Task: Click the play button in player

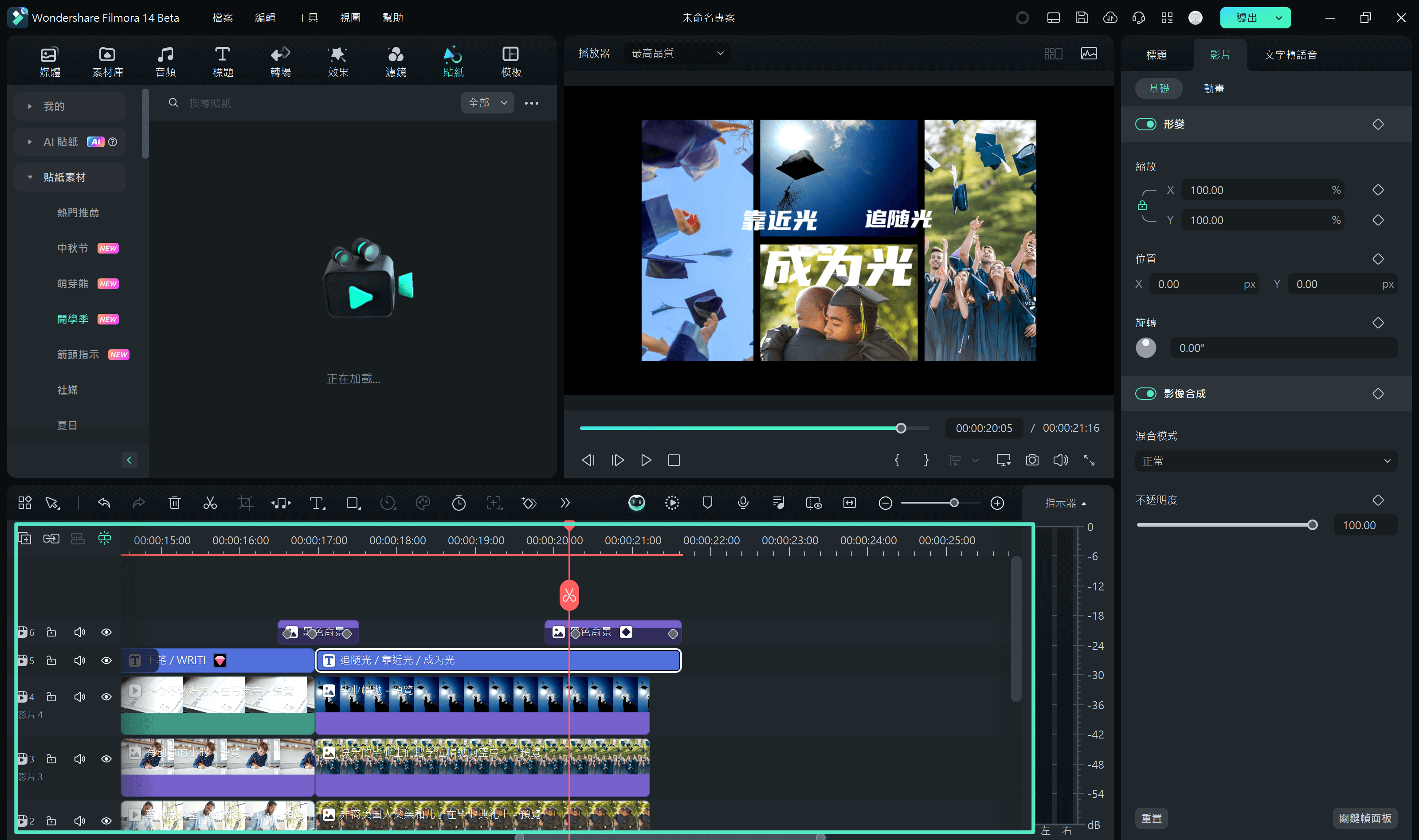Action: [646, 460]
